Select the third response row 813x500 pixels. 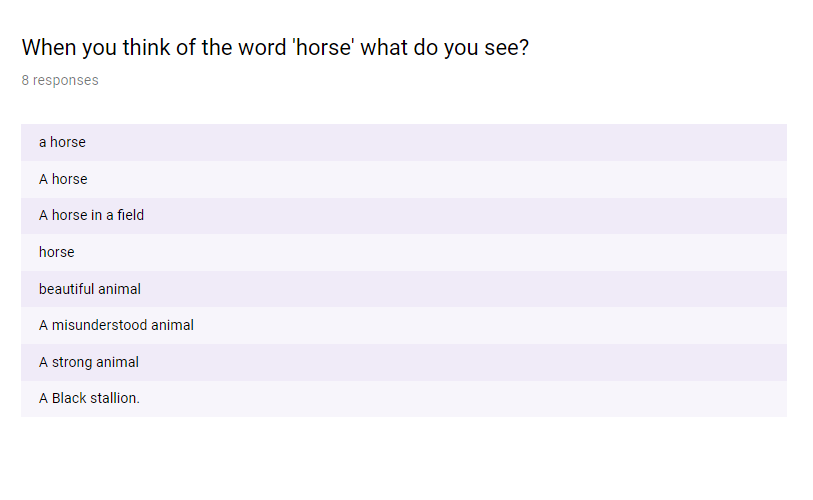coord(91,215)
